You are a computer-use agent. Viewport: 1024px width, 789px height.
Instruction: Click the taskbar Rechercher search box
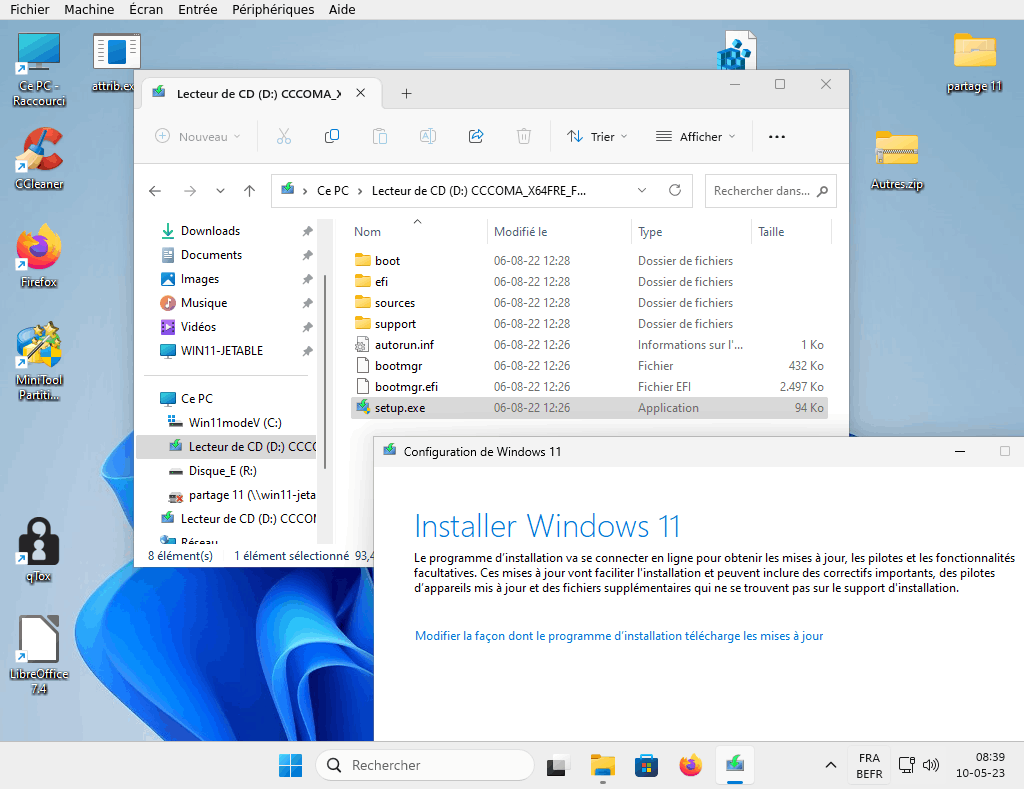click(424, 765)
